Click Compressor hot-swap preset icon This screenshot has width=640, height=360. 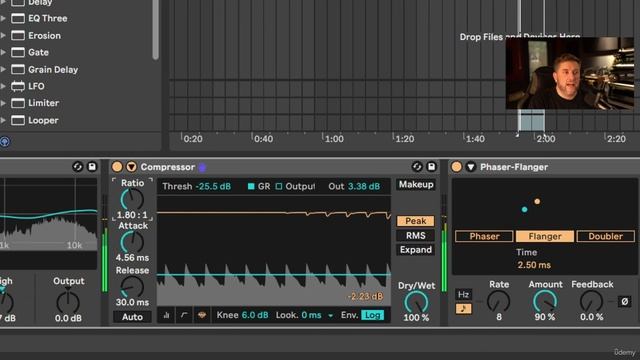pos(417,167)
